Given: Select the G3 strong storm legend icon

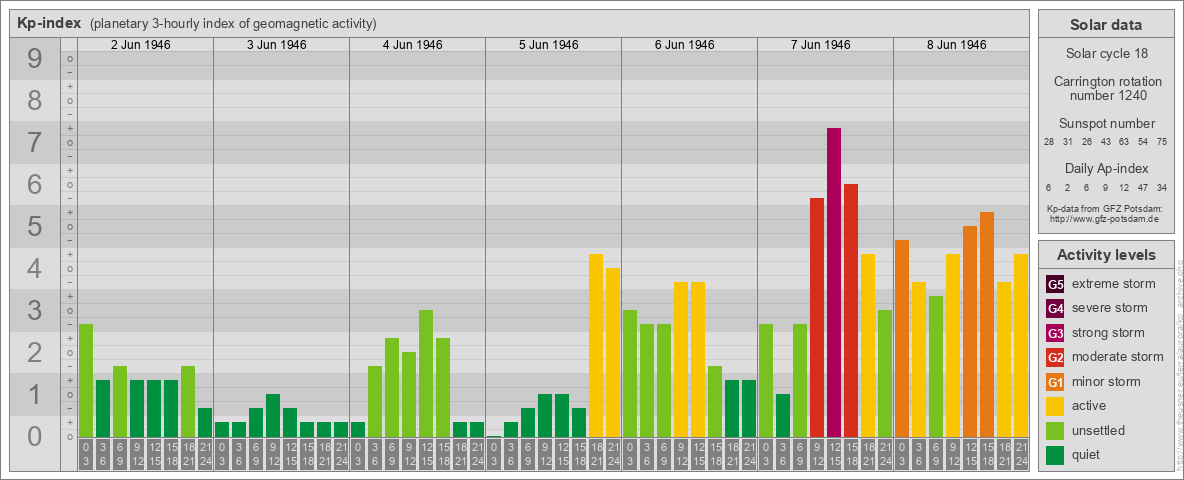Looking at the screenshot, I should [1055, 333].
